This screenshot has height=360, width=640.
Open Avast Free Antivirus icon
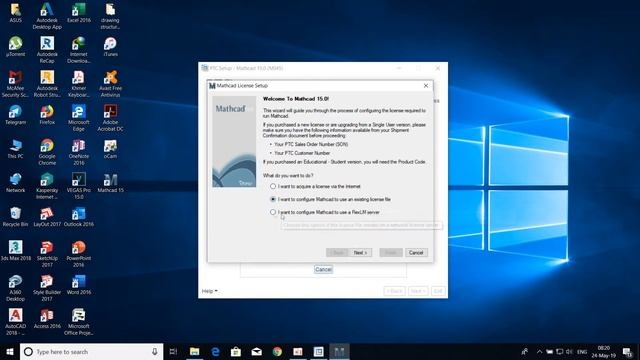tap(110, 84)
